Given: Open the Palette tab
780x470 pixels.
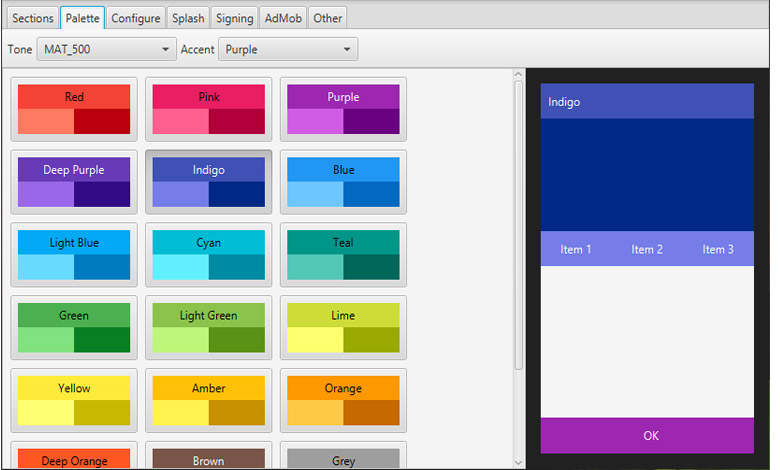Looking at the screenshot, I should [x=83, y=18].
